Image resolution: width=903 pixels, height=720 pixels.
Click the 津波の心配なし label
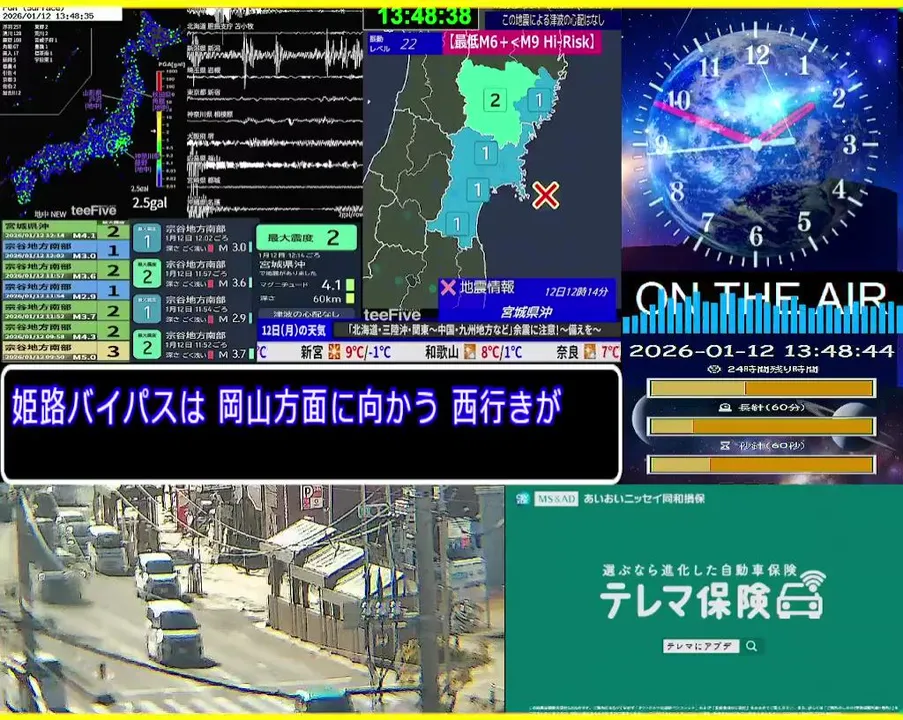click(x=306, y=314)
